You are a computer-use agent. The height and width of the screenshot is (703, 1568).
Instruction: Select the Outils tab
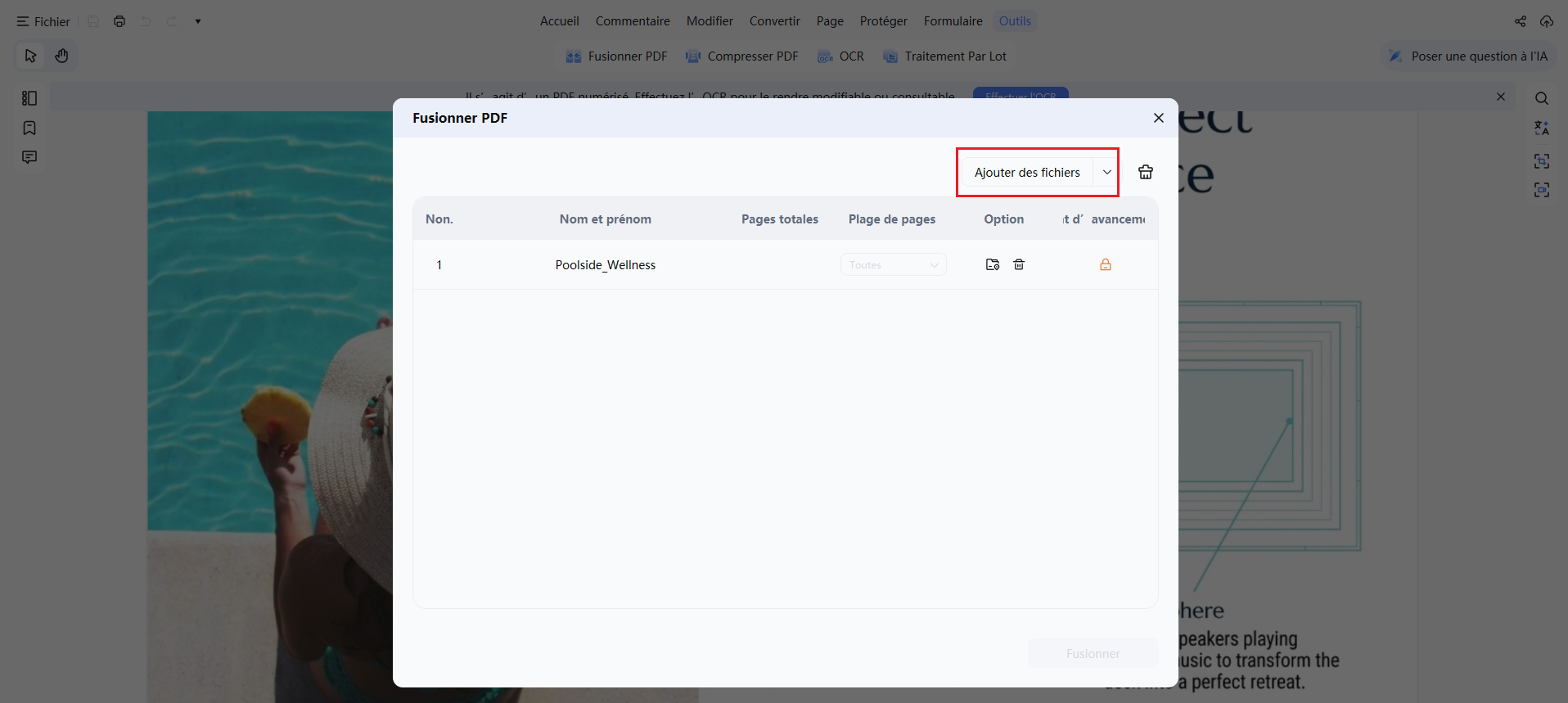point(1015,21)
